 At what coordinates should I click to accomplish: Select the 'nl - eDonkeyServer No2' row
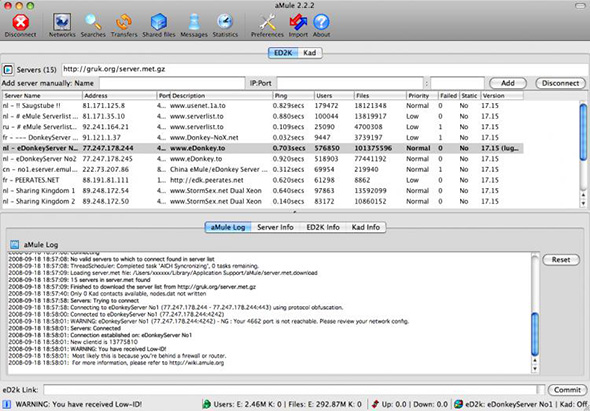coord(263,159)
